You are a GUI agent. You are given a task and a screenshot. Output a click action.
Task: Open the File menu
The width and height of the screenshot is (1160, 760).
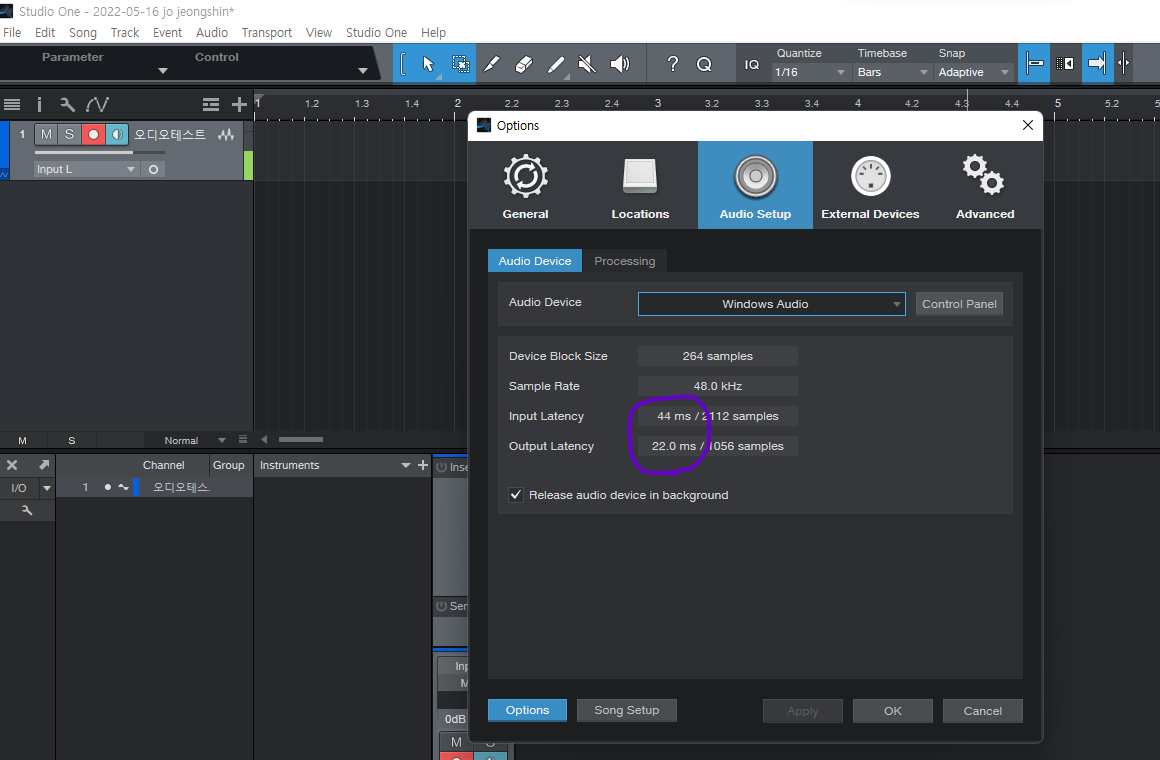pyautogui.click(x=12, y=33)
